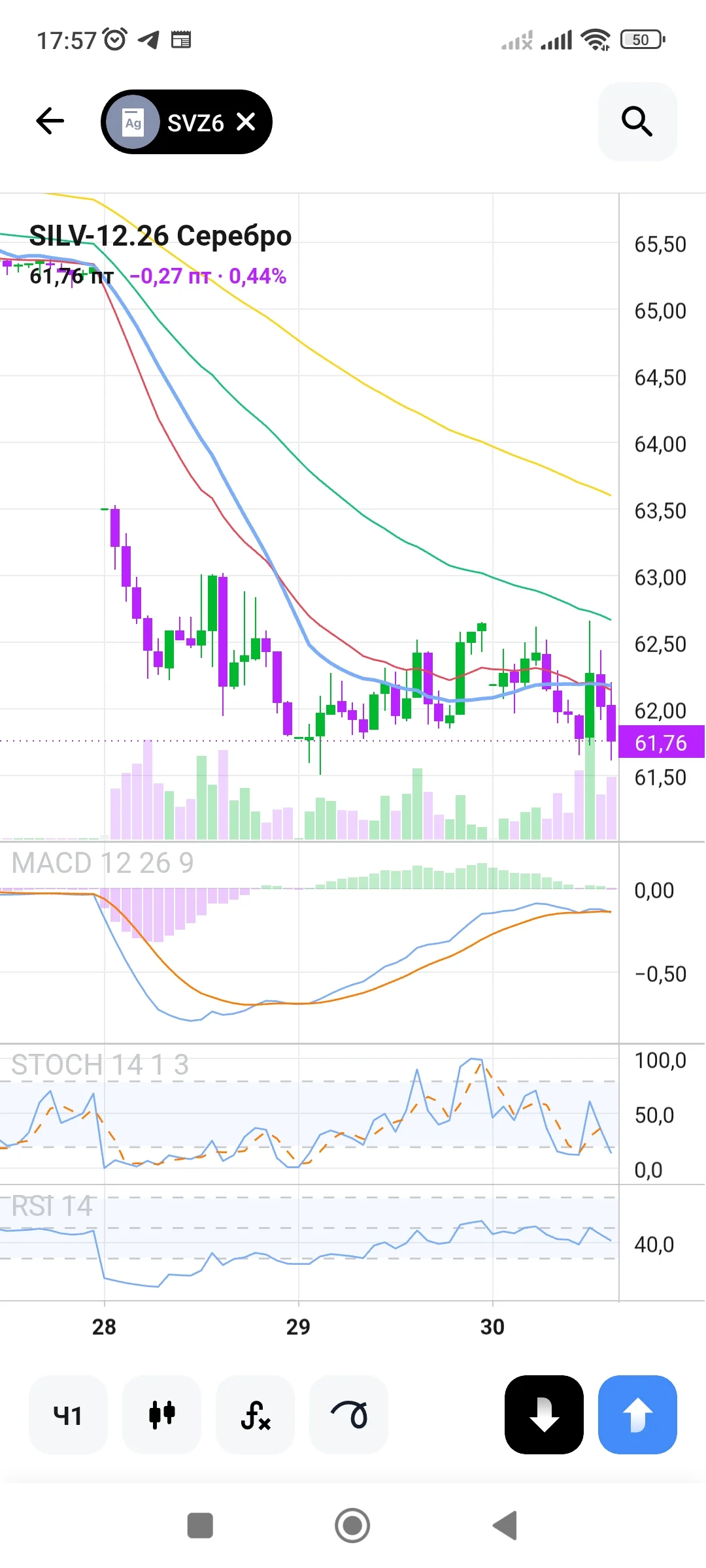Open the drawing tools button

tap(348, 1415)
